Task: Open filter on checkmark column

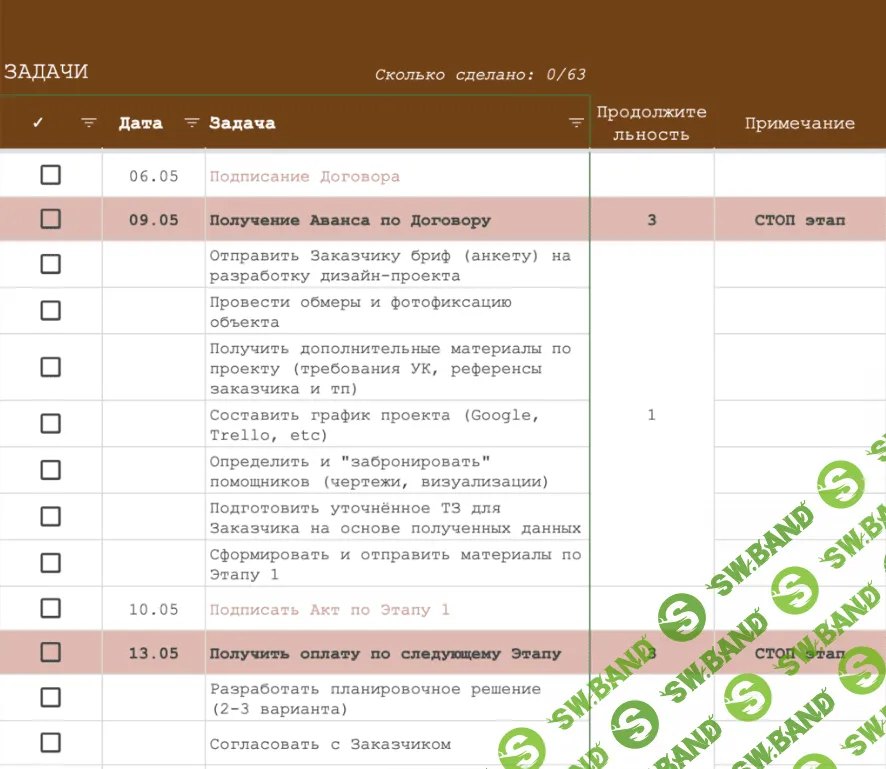Action: [x=89, y=123]
